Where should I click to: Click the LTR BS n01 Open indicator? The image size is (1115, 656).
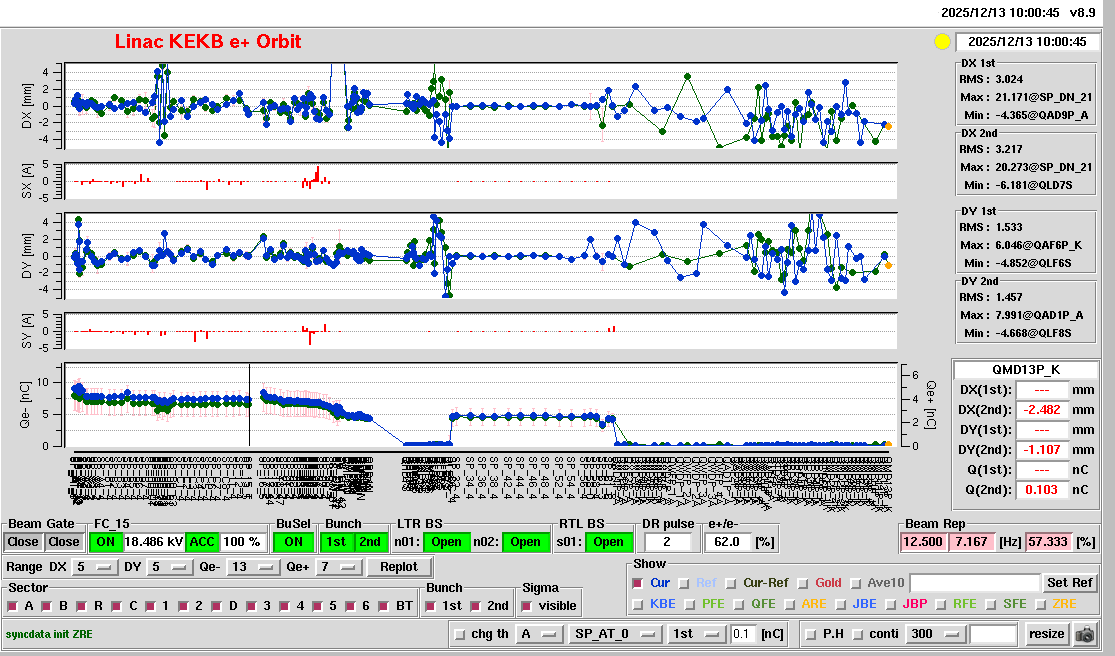445,542
